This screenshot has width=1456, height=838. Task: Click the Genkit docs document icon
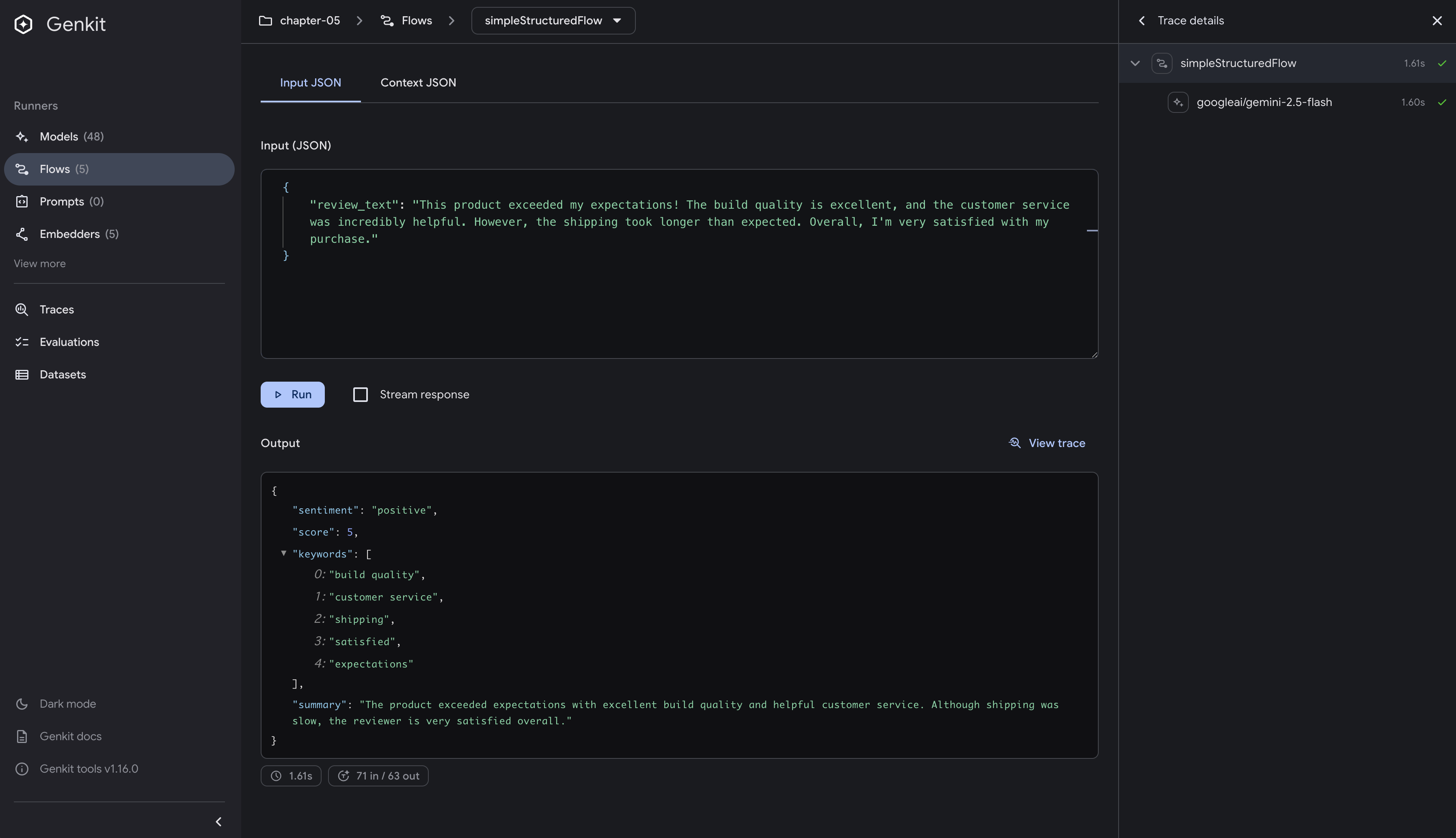22,737
